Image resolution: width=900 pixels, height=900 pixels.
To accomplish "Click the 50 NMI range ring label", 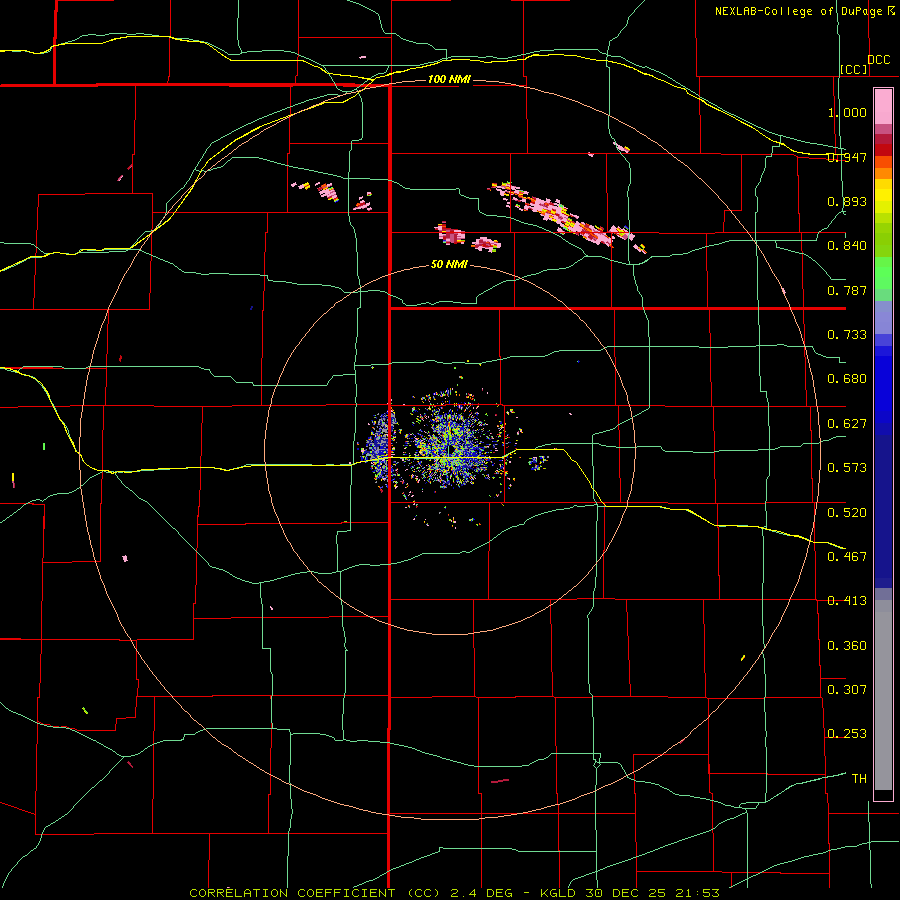I will (449, 265).
